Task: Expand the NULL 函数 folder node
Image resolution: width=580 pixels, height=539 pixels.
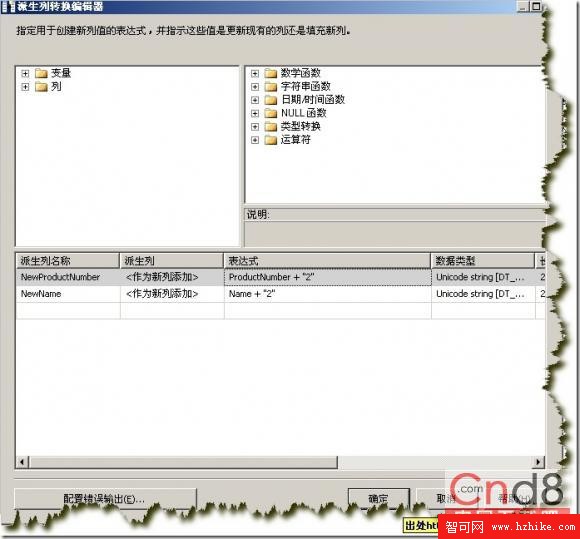Action: pyautogui.click(x=255, y=113)
